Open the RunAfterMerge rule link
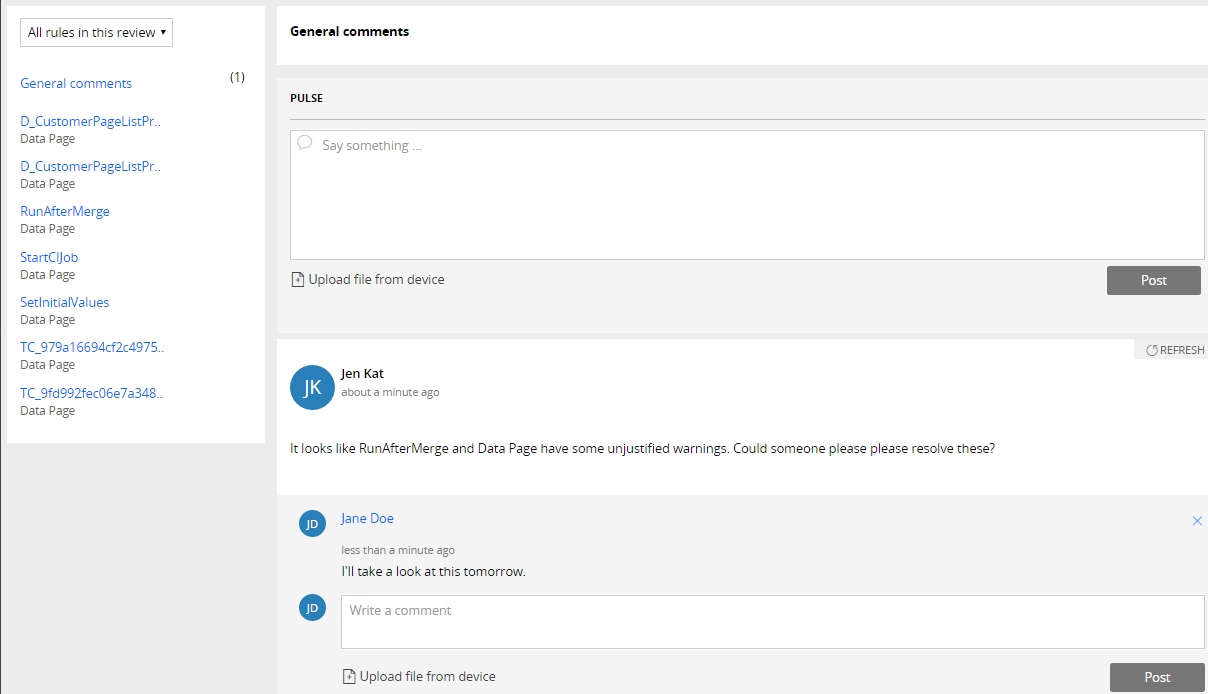The width and height of the screenshot is (1208, 694). pyautogui.click(x=65, y=211)
